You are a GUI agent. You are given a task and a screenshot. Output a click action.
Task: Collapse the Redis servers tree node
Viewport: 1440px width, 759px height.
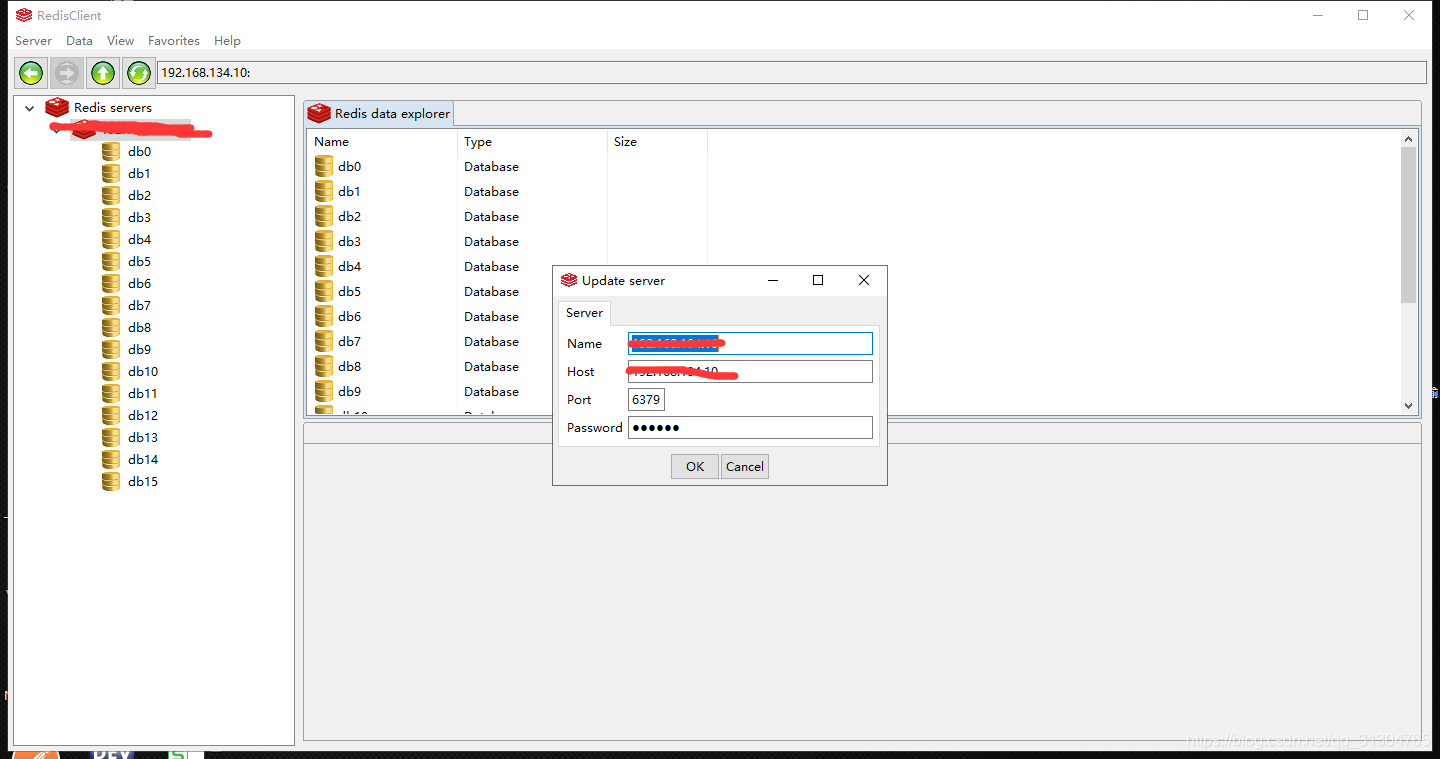[29, 108]
